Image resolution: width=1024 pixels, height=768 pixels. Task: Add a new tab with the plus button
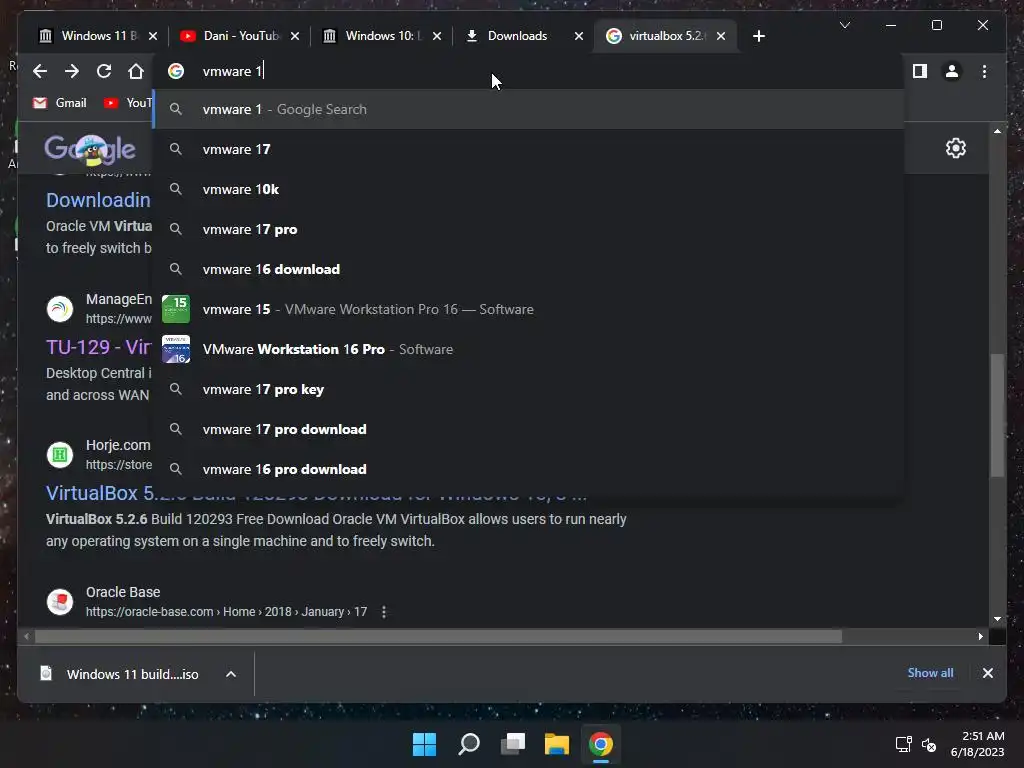(759, 36)
